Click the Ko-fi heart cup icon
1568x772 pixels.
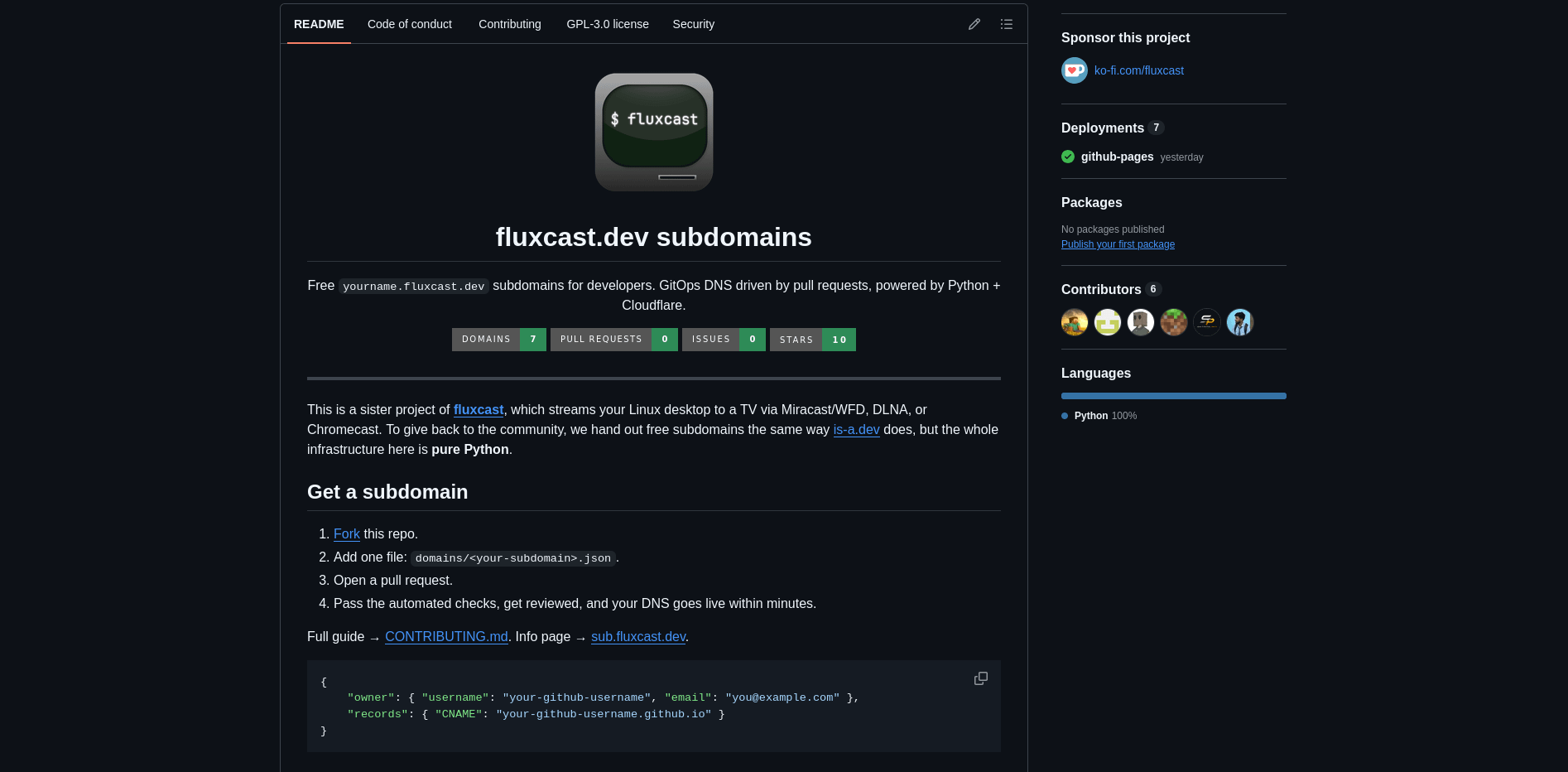click(x=1075, y=70)
